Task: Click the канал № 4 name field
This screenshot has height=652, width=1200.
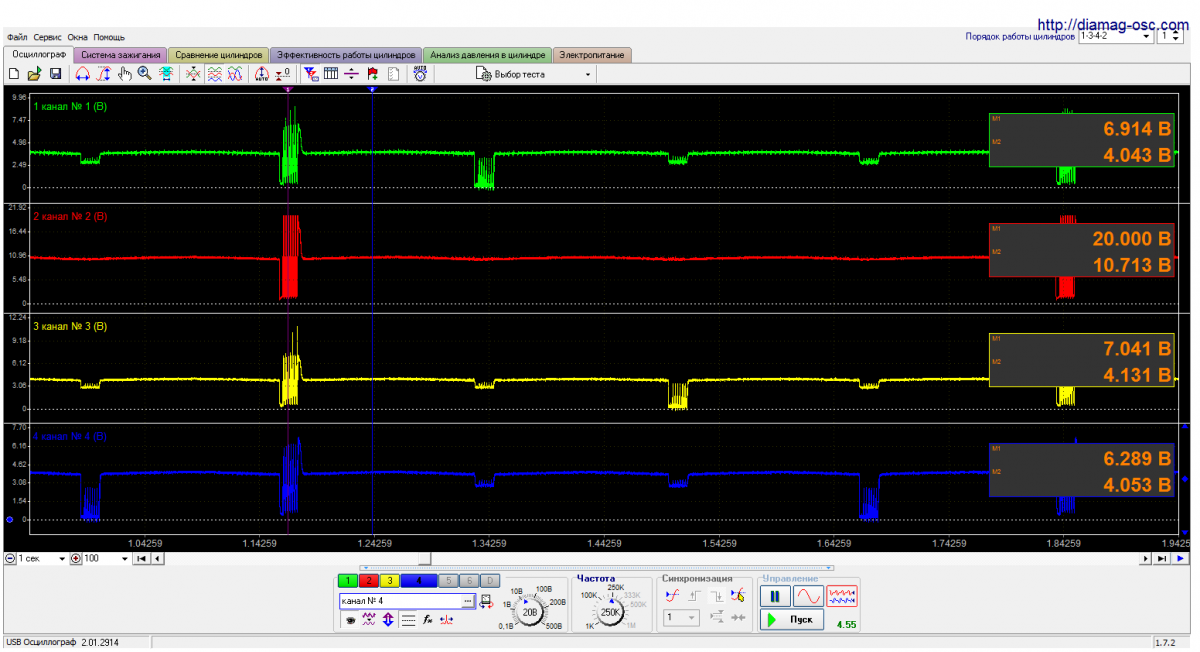Action: 400,601
